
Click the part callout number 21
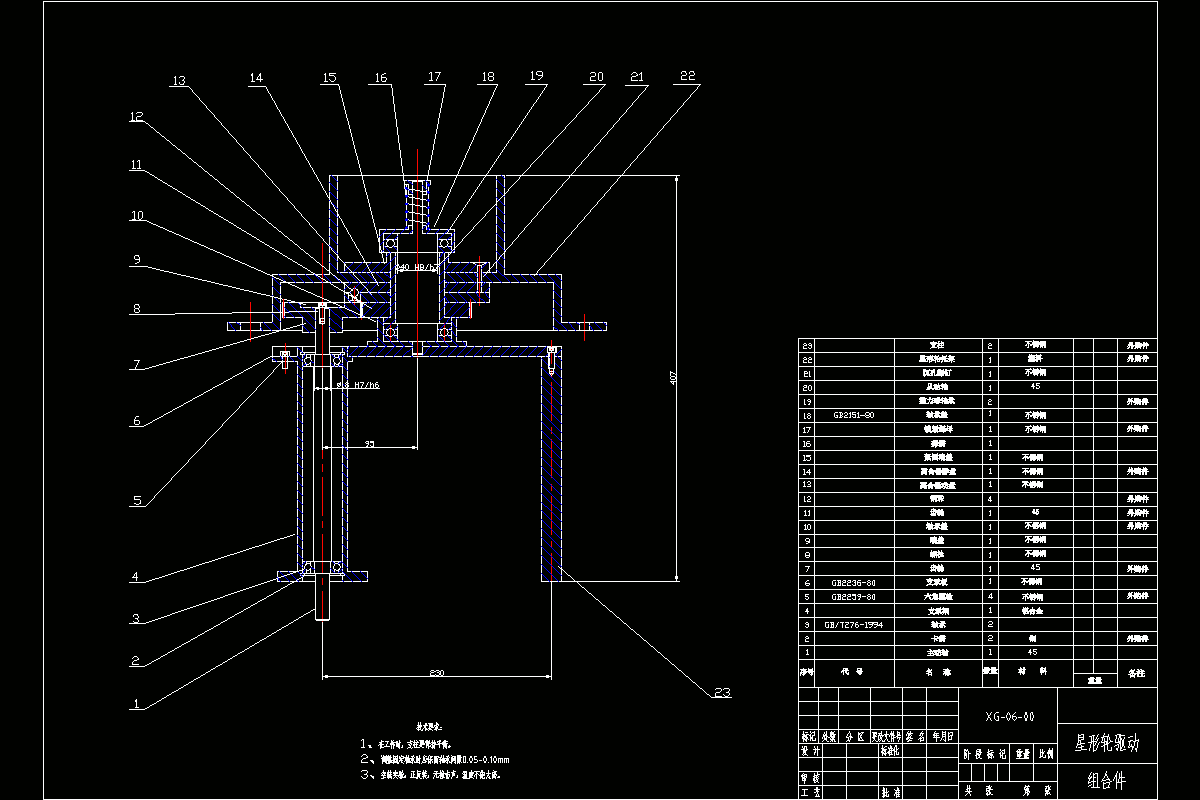636,77
